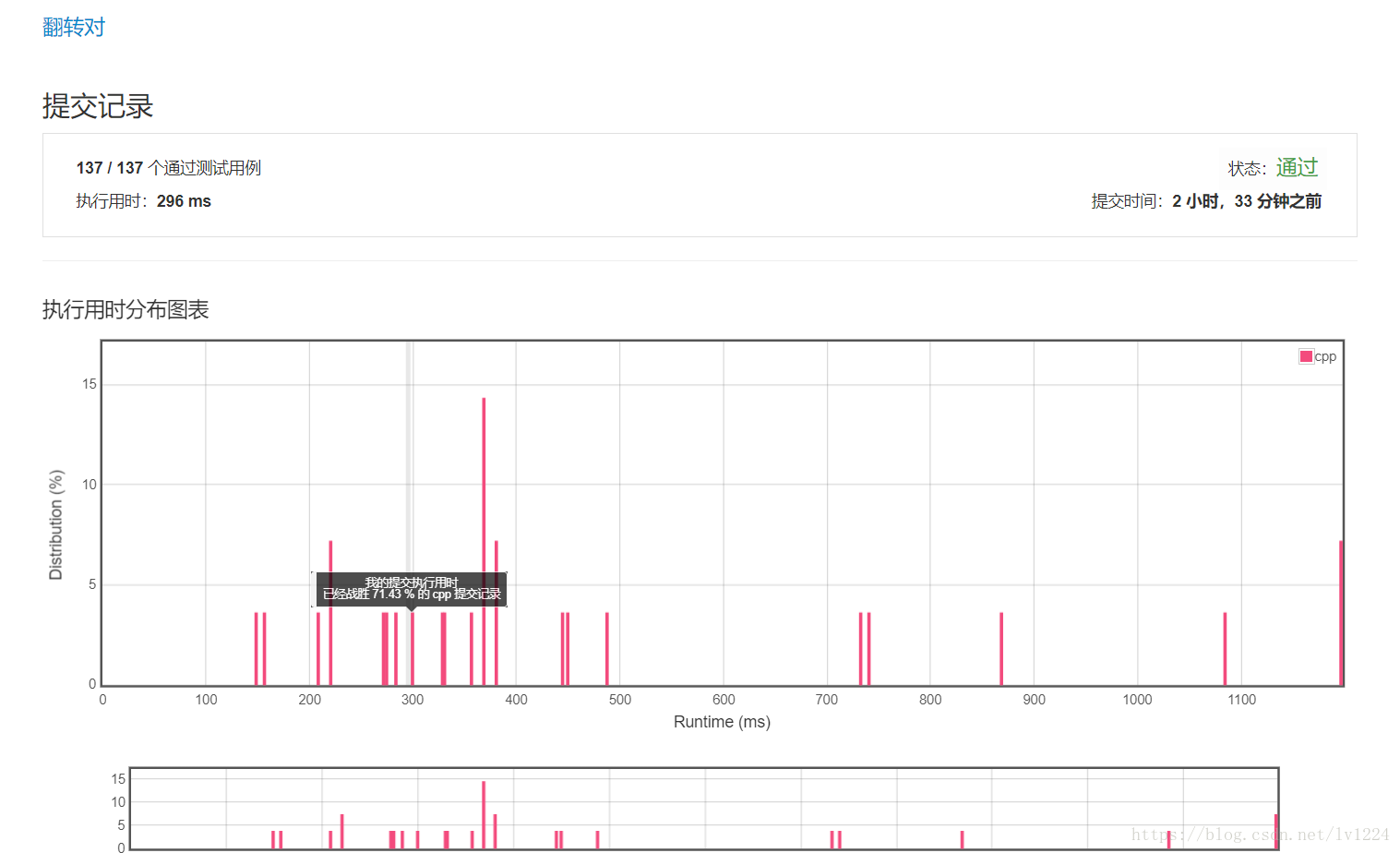1400x853 pixels.
Task: Click the bar at the far right edge of the main chart
Action: [x=1341, y=613]
